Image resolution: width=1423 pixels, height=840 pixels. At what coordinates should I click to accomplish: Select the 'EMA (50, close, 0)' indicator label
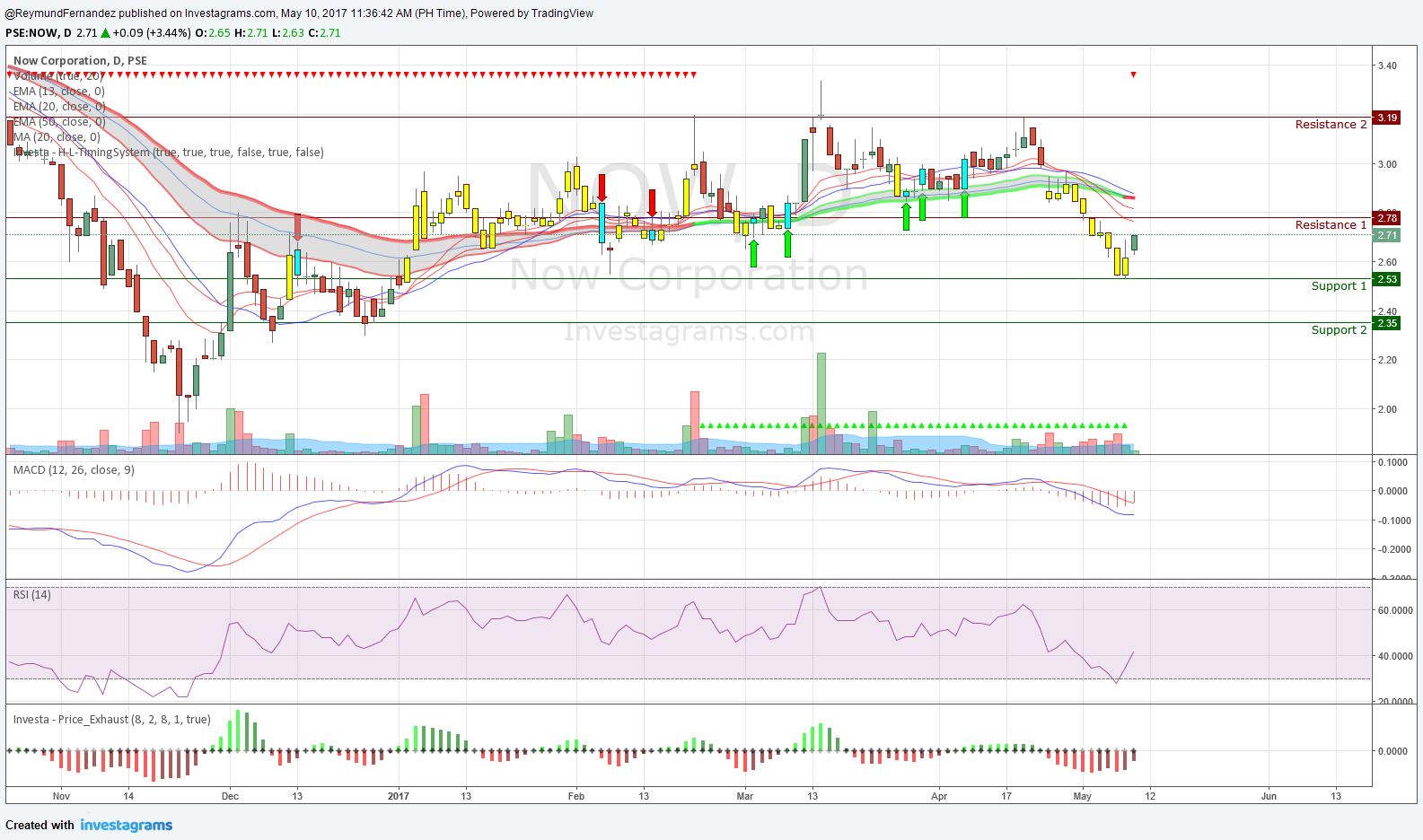[x=59, y=122]
